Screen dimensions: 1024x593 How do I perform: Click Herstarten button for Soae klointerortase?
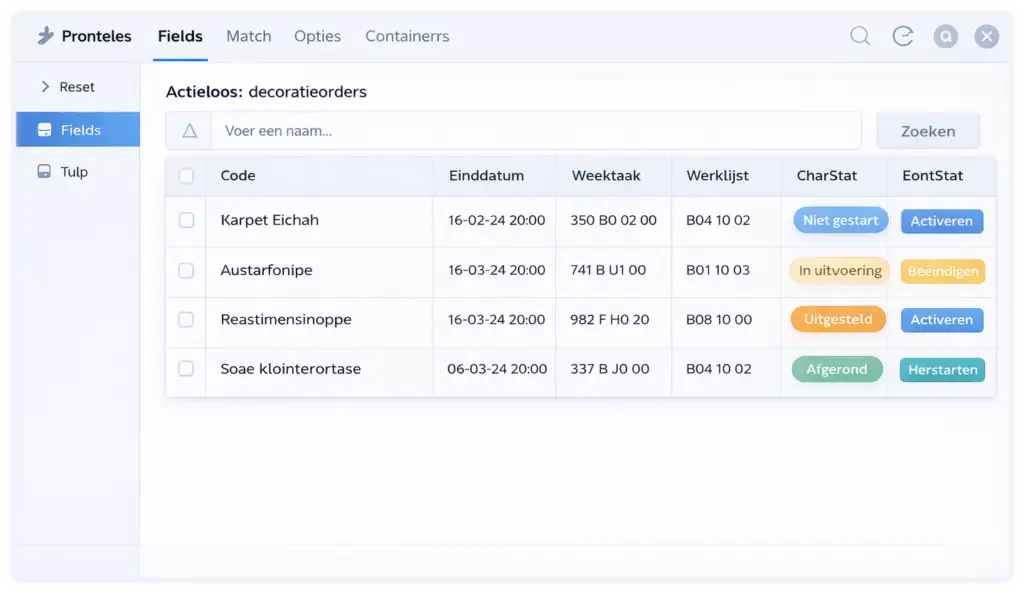click(942, 370)
